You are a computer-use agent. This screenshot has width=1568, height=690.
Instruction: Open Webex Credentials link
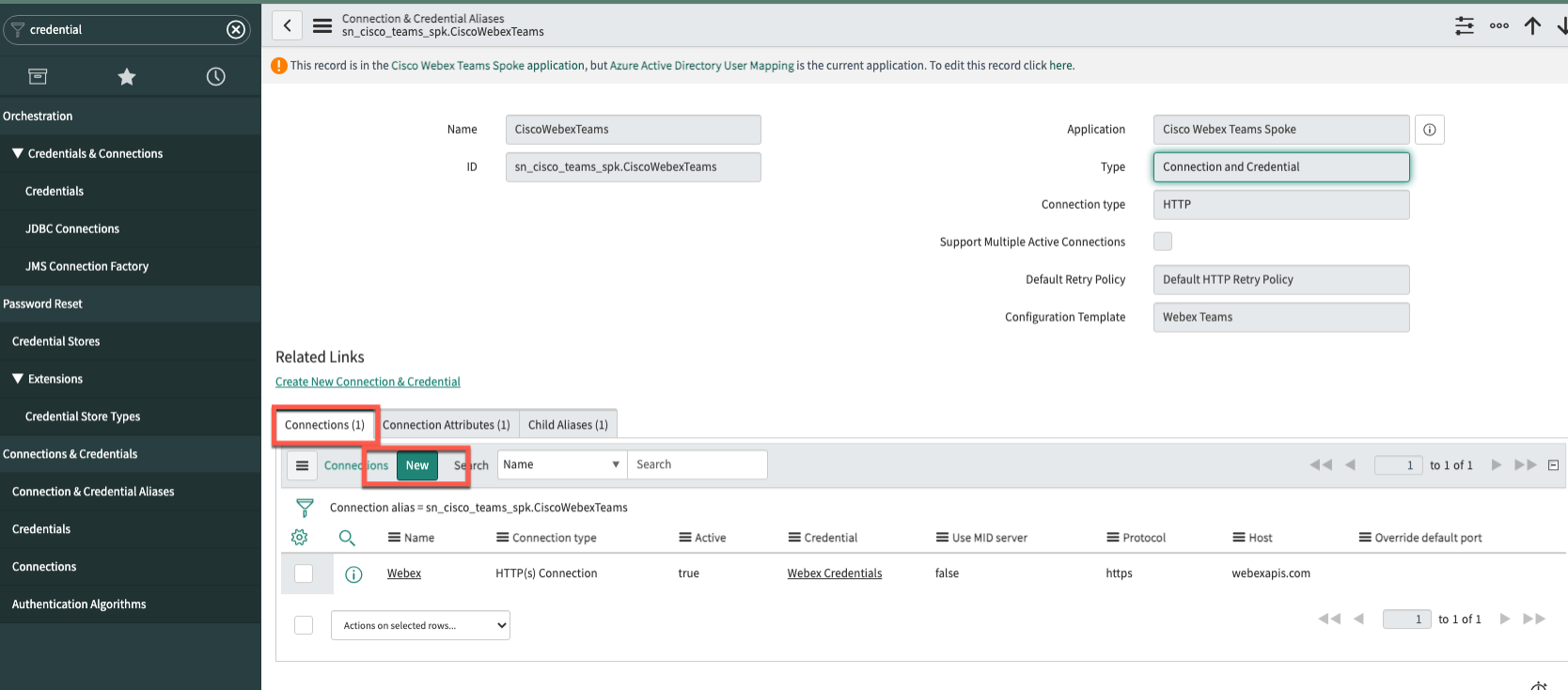coord(835,573)
